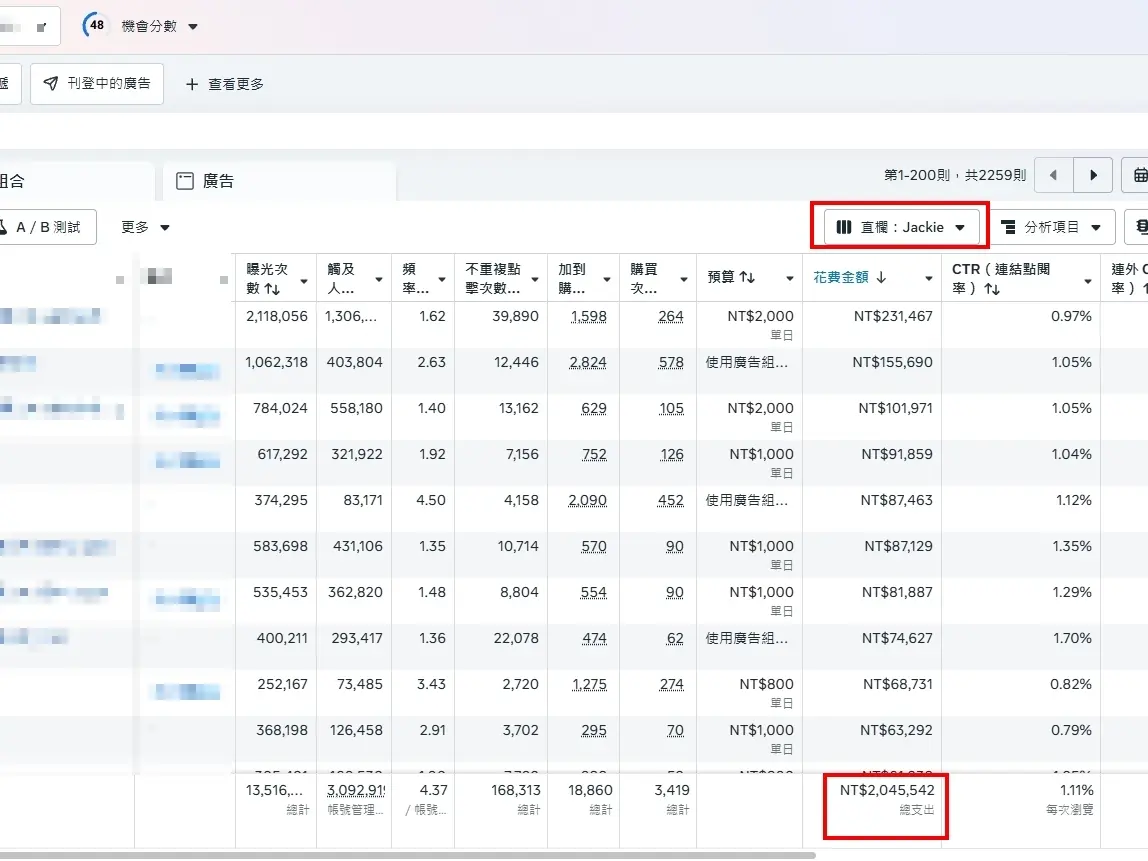
Task: Click the plus icon beside 查看更多
Action: tap(195, 84)
